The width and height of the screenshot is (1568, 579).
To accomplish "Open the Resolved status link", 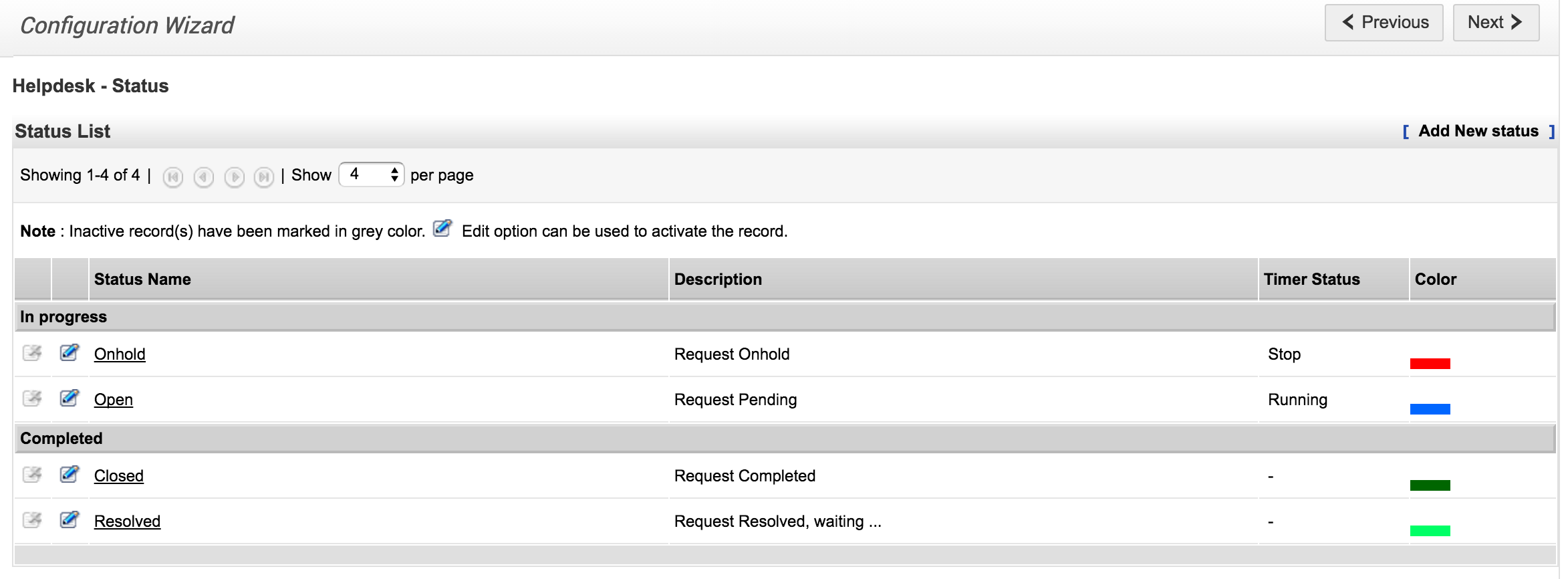I will (127, 522).
